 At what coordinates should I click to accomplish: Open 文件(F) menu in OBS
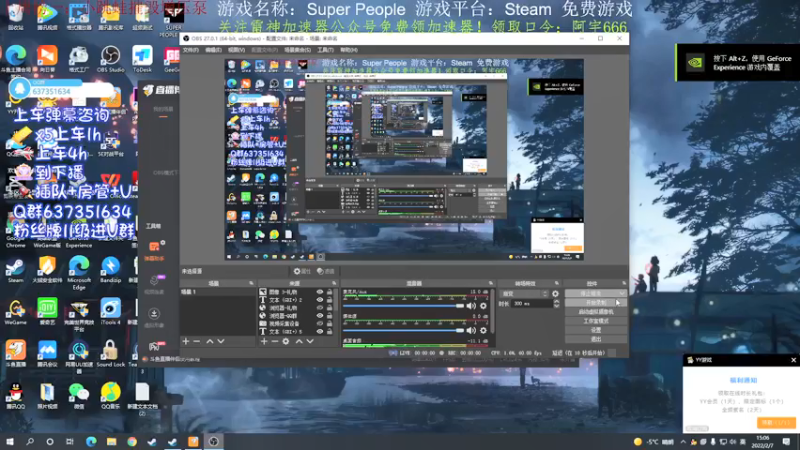pyautogui.click(x=190, y=50)
